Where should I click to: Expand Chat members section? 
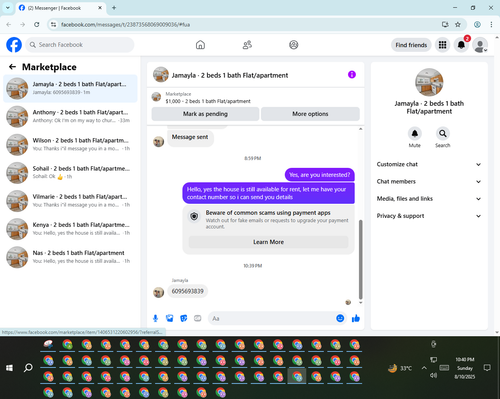point(429,182)
